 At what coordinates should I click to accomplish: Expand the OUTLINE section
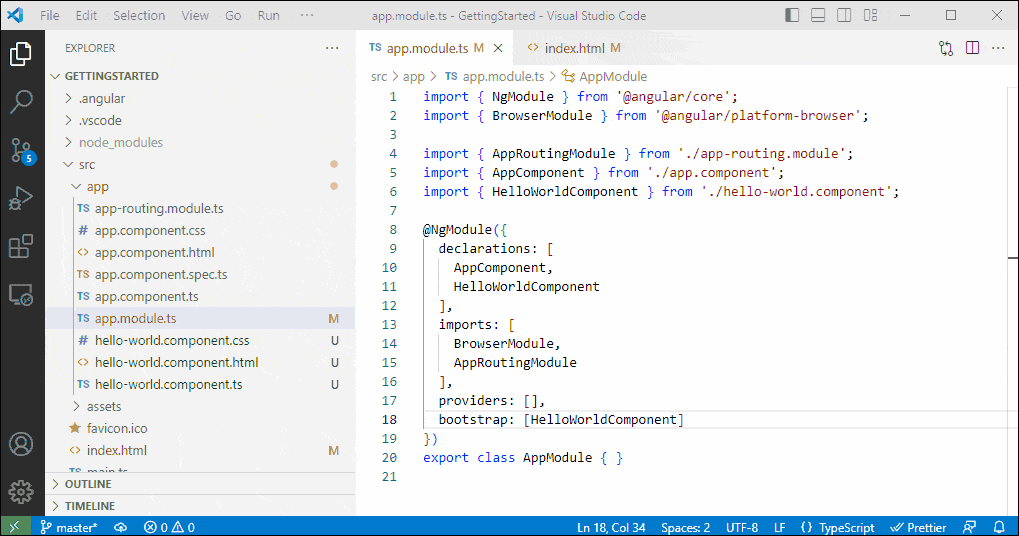(88, 484)
